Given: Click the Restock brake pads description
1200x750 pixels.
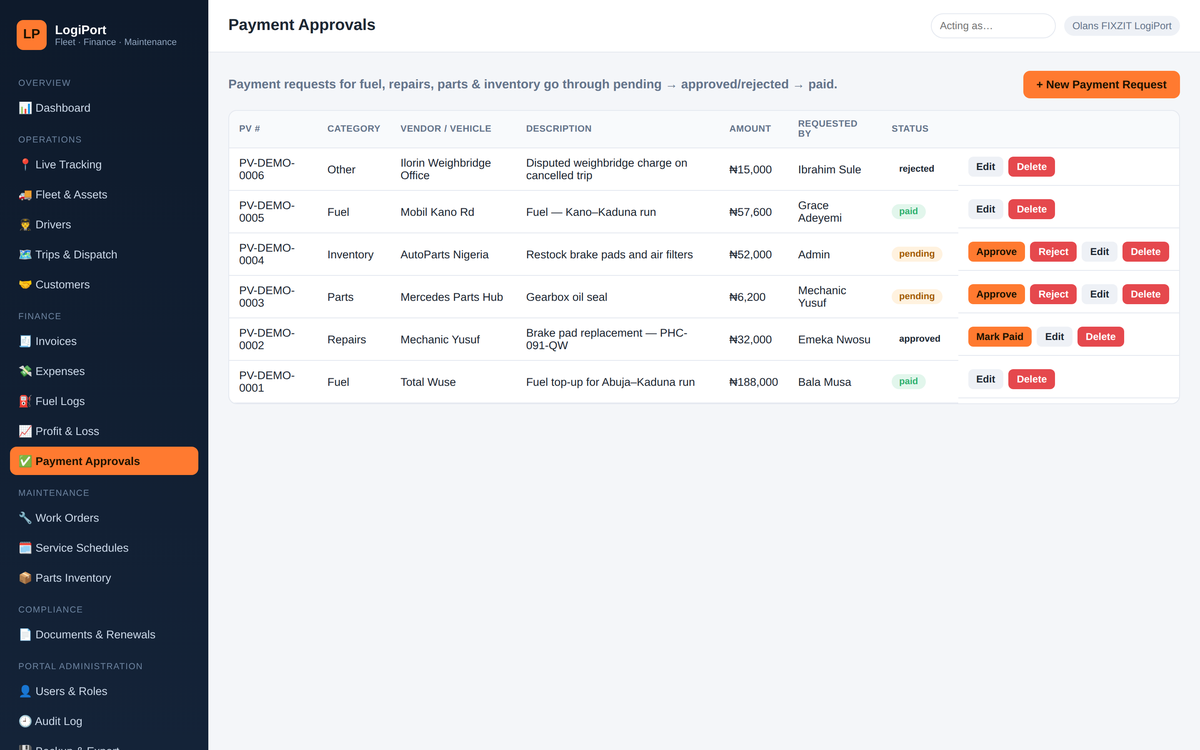Looking at the screenshot, I should point(609,254).
